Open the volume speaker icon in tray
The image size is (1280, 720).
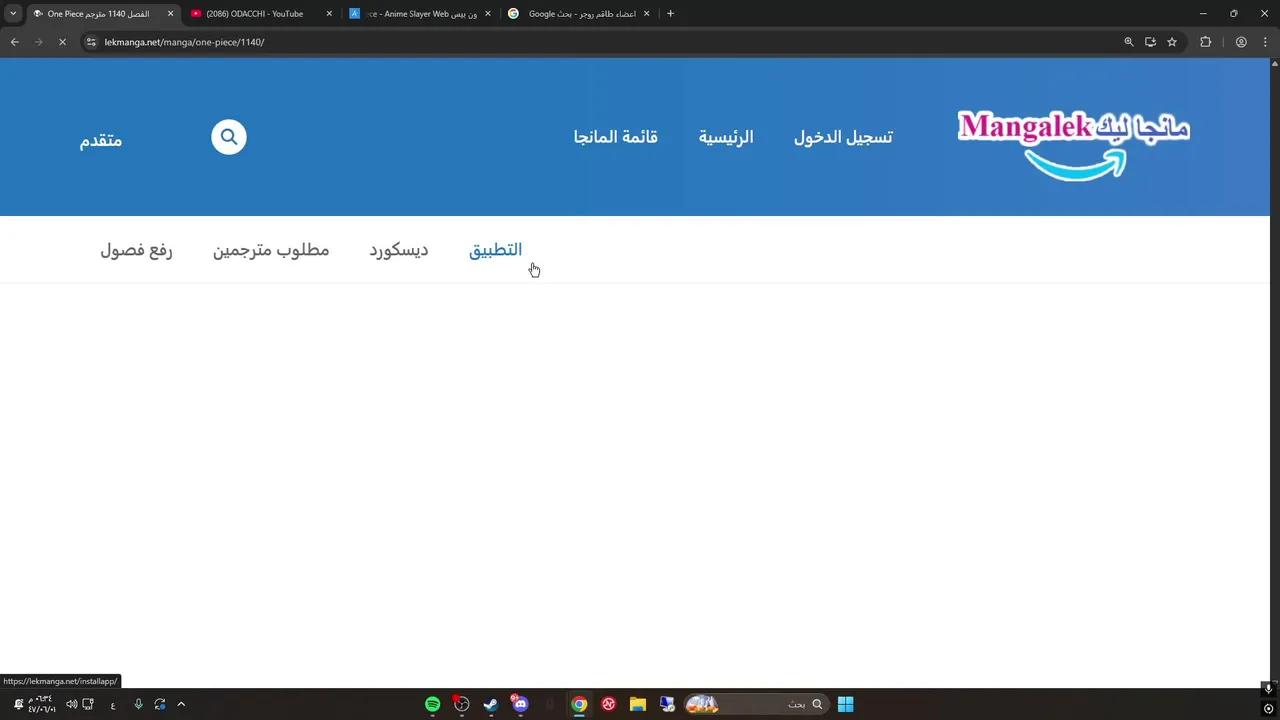tap(71, 704)
